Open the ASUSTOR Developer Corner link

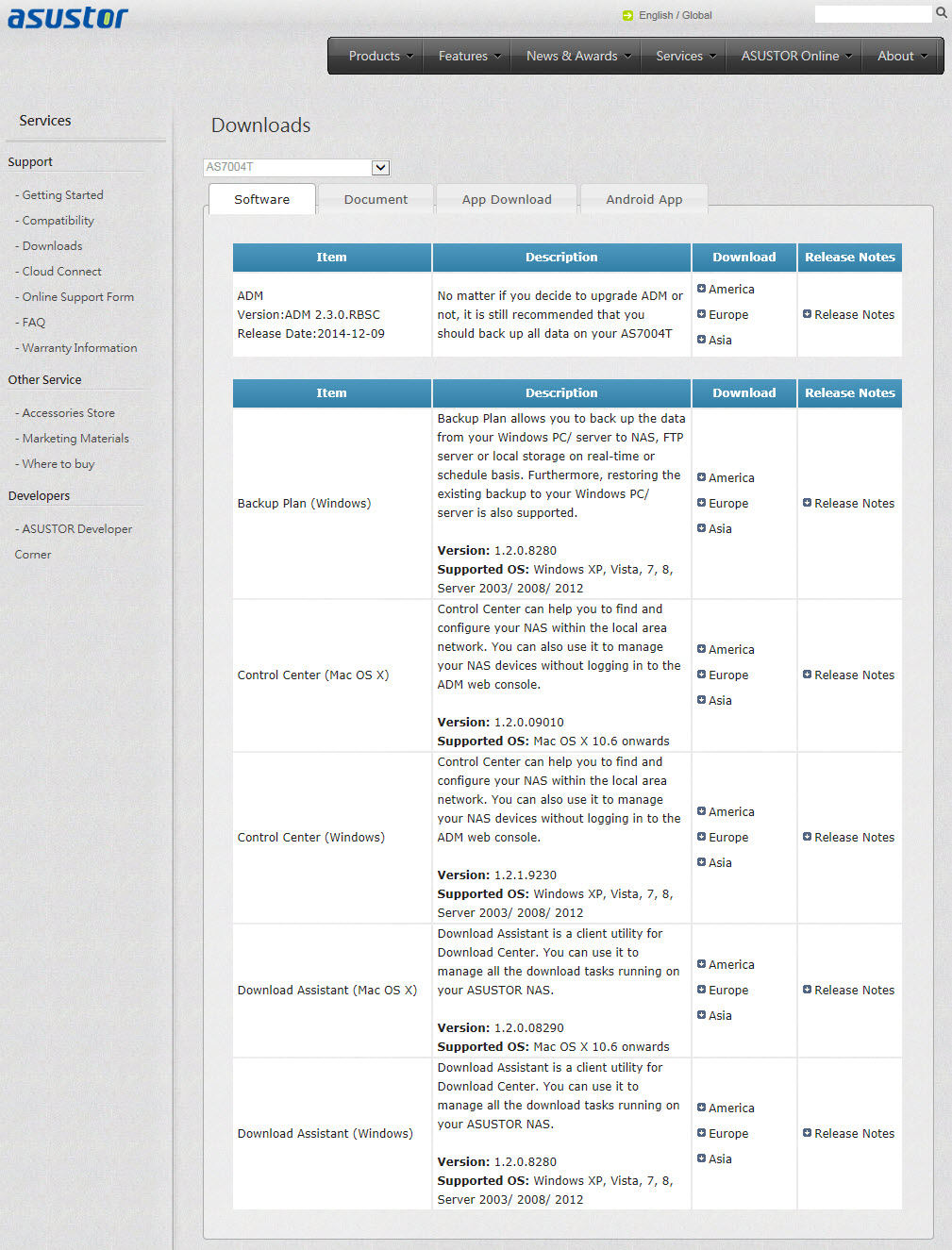click(74, 542)
